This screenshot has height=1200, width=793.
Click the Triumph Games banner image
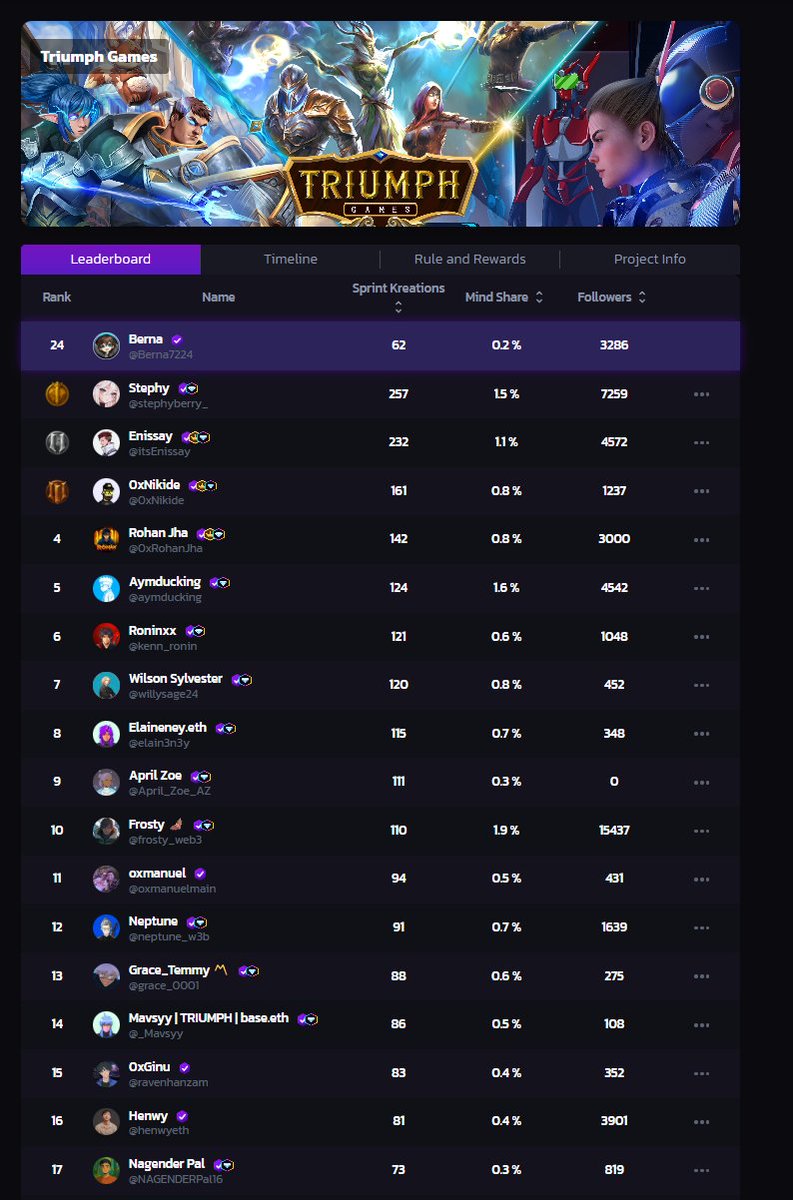[x=380, y=125]
